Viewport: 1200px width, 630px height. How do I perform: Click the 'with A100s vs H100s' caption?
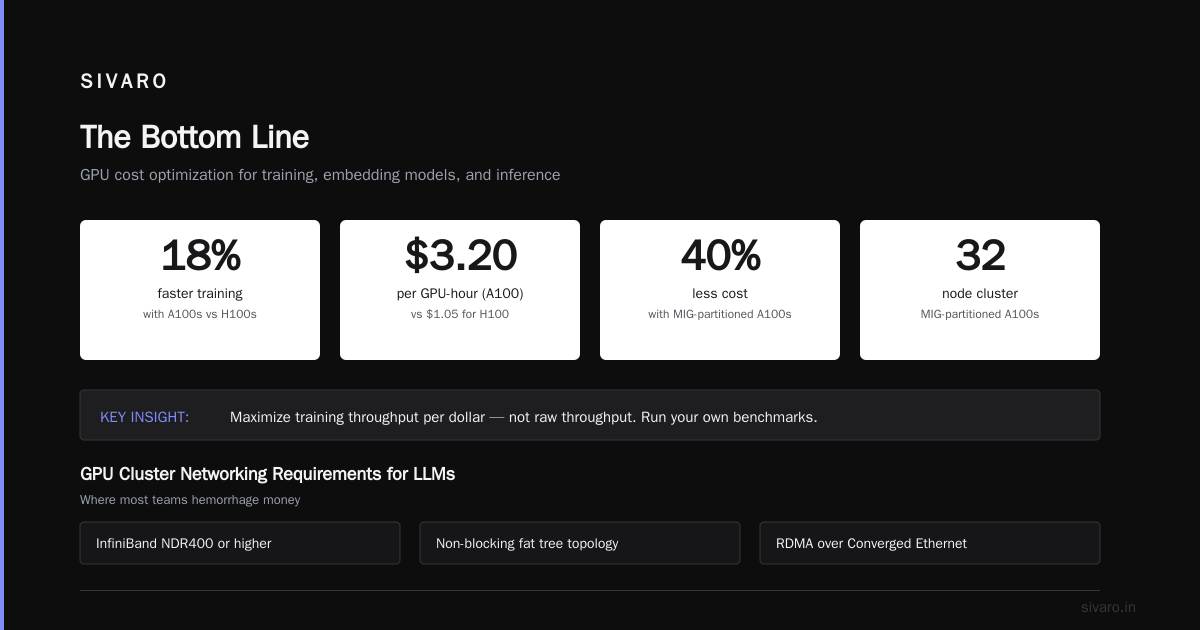pyautogui.click(x=200, y=314)
